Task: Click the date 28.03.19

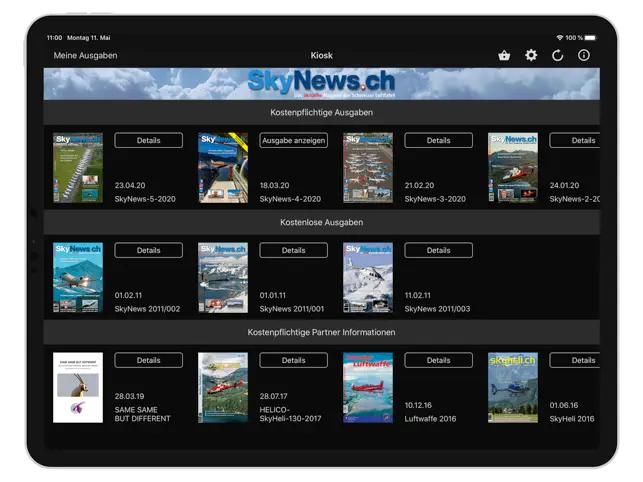Action: tap(130, 396)
